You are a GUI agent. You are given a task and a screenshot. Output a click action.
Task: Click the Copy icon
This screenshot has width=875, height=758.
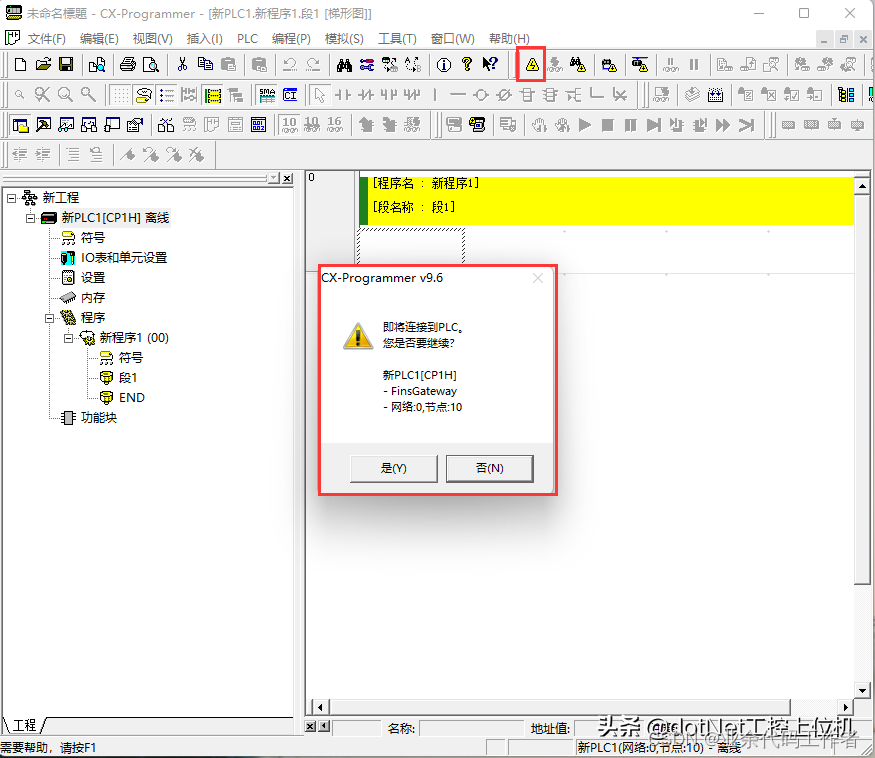205,65
